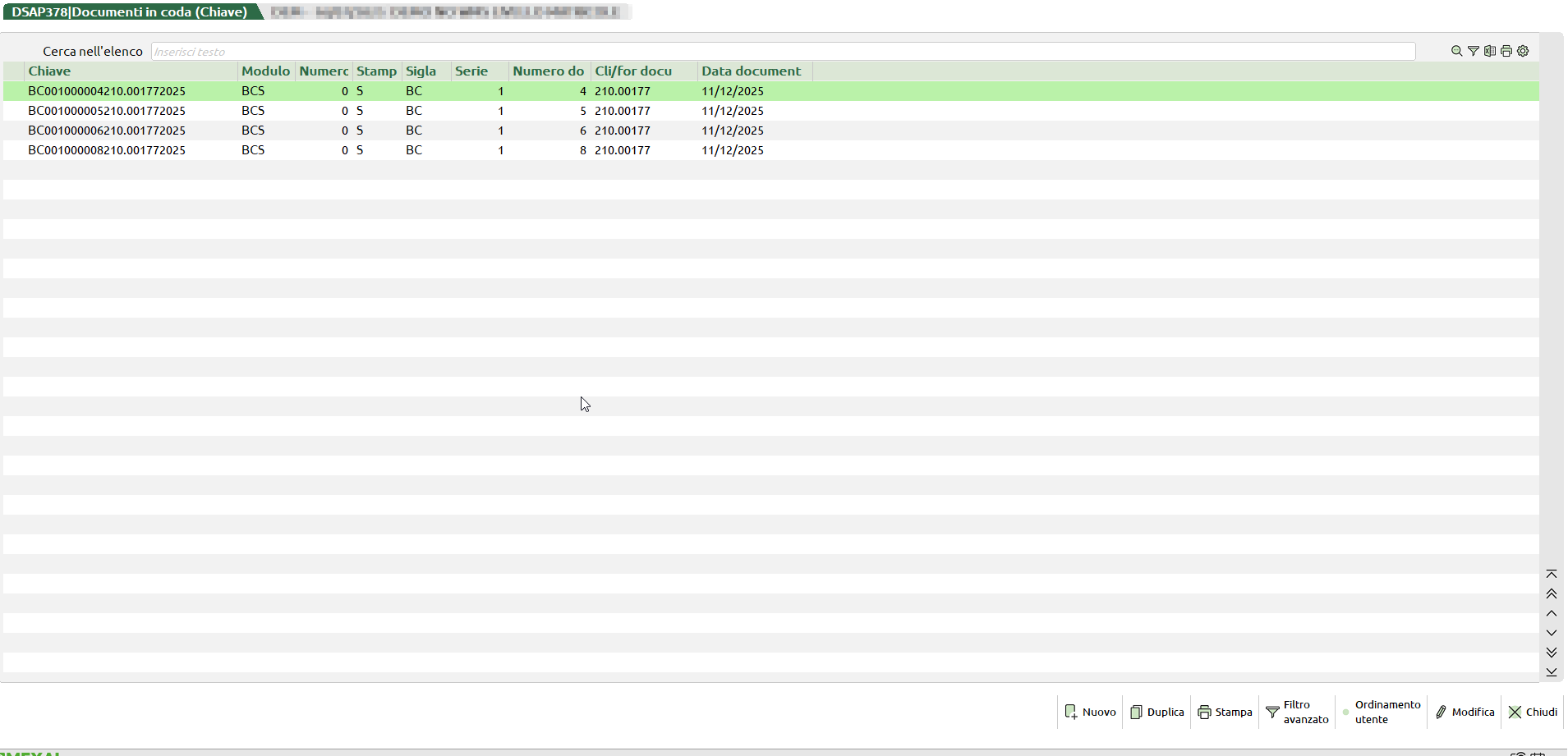Toggle Ordinamento utente
This screenshot has width=1568, height=756.
point(1382,712)
